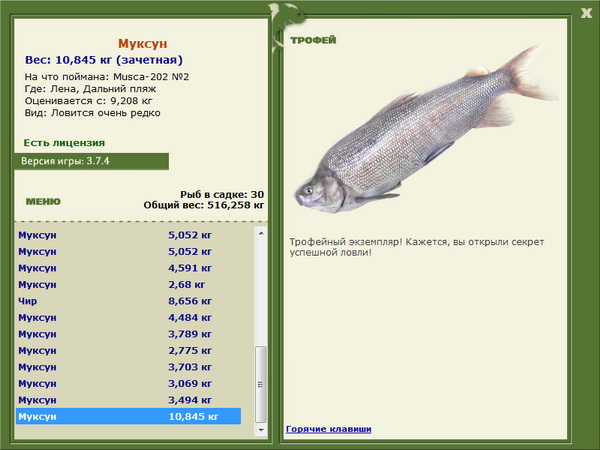Image resolution: width=600 pixels, height=450 pixels.
Task: Select the Муксун 3,494 кг row
Action: (x=129, y=399)
